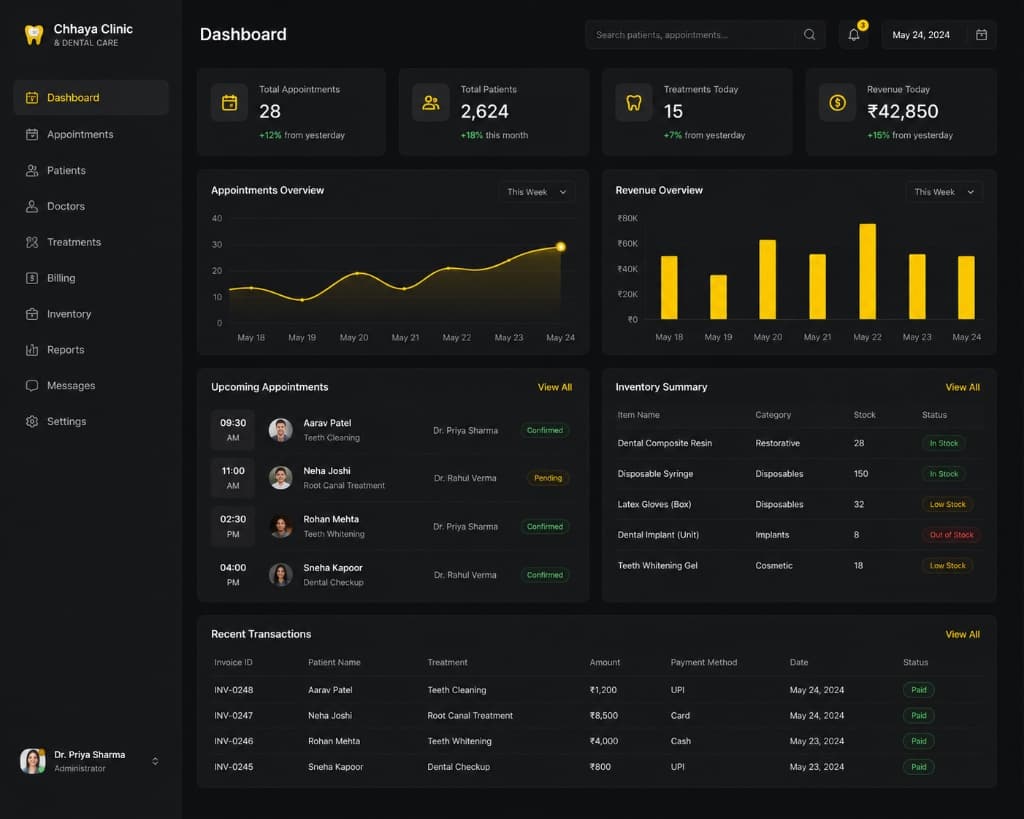Click the search magnifier icon
This screenshot has width=1024, height=819.
(x=809, y=35)
